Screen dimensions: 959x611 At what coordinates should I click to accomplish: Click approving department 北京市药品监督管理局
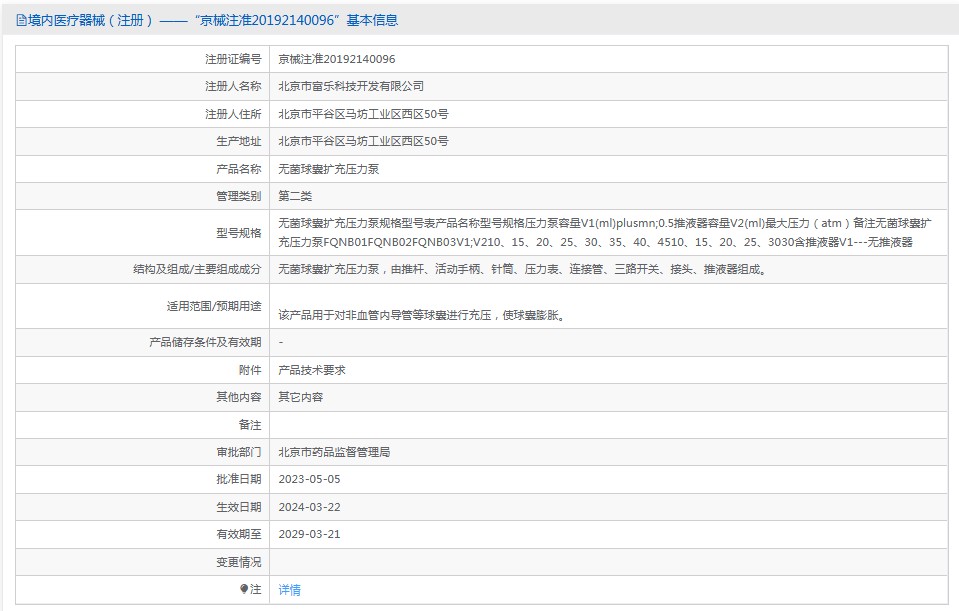coord(334,452)
